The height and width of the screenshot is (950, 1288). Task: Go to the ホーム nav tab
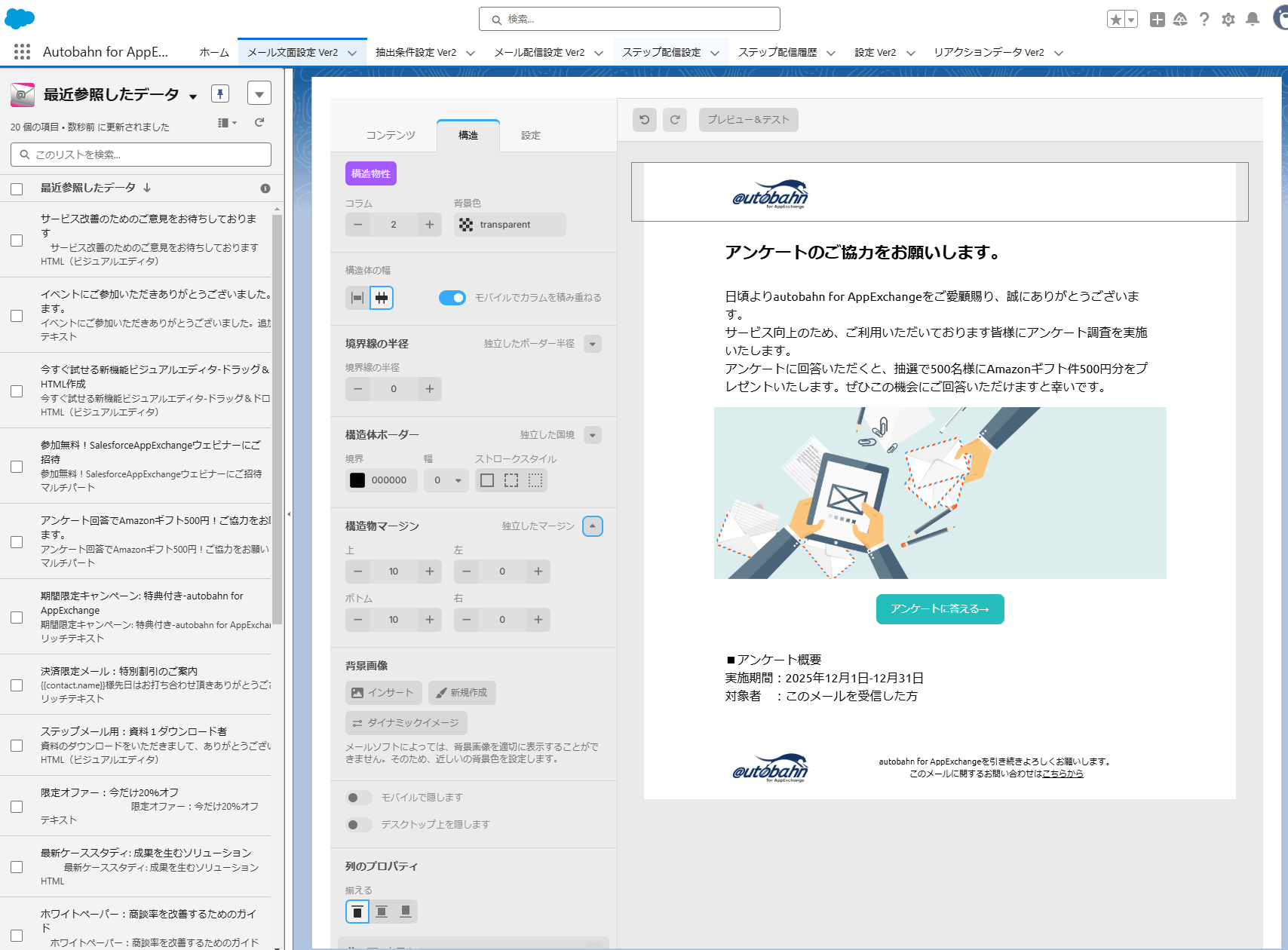pyautogui.click(x=214, y=52)
